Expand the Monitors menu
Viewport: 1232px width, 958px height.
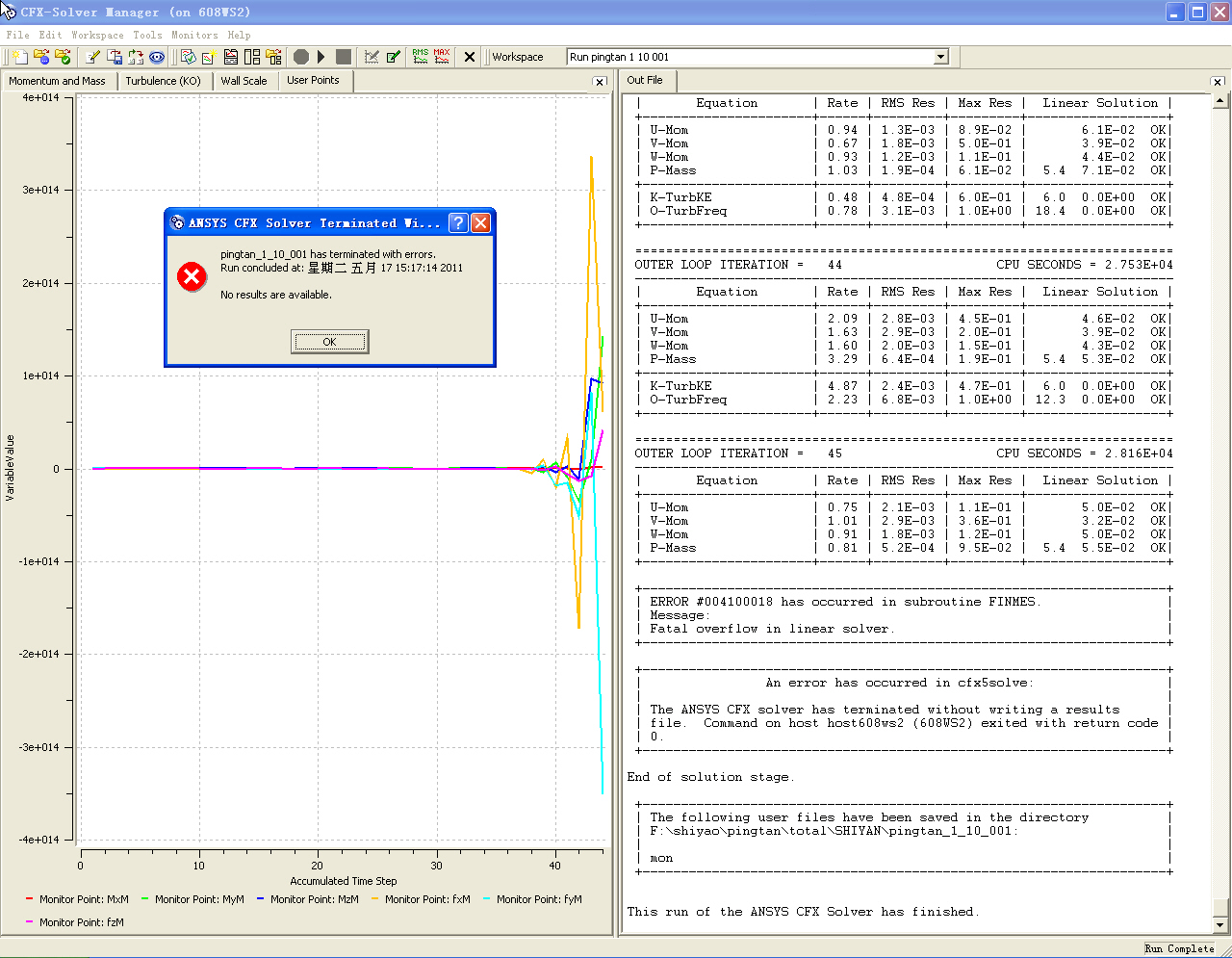tap(194, 35)
